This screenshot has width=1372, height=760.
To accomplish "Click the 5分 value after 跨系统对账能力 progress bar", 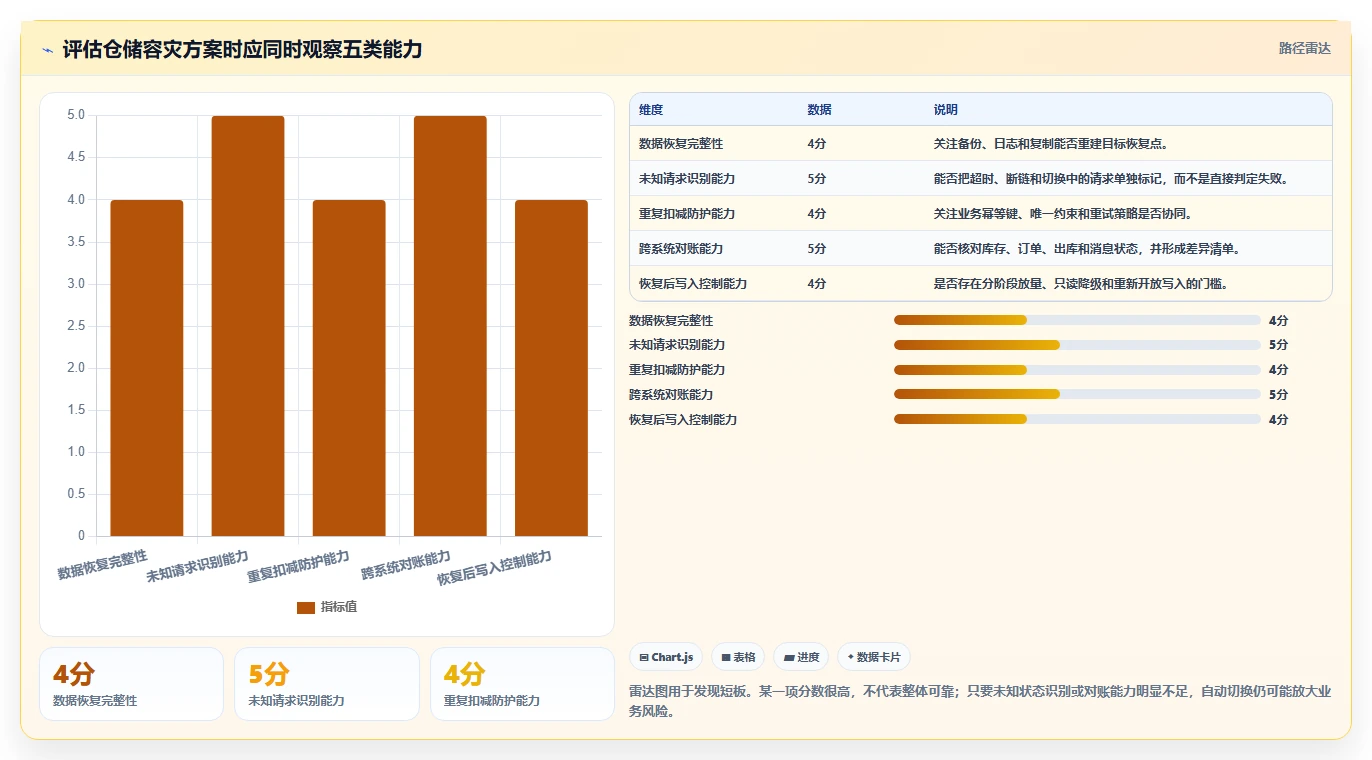I will click(1278, 395).
